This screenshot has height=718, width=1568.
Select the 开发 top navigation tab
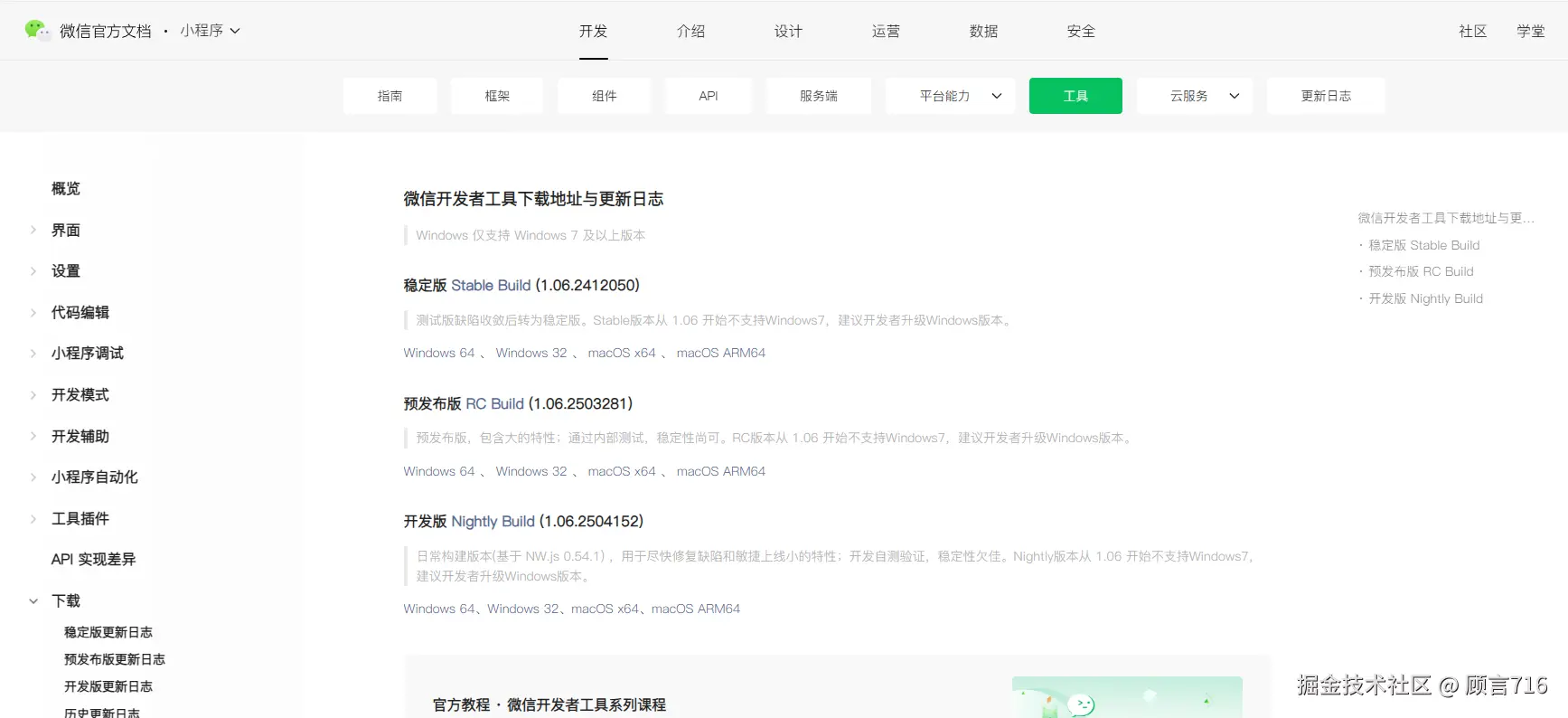(593, 31)
